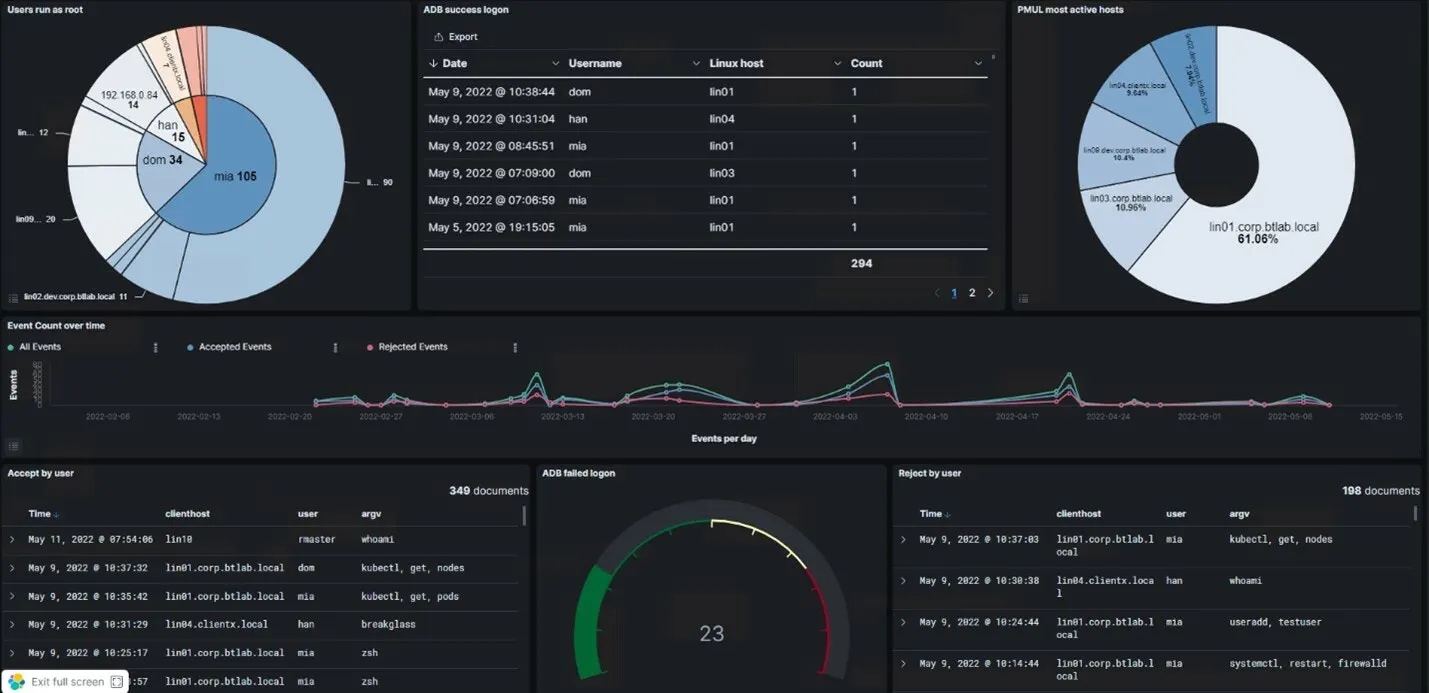Click user column header in Accept by user

point(308,514)
